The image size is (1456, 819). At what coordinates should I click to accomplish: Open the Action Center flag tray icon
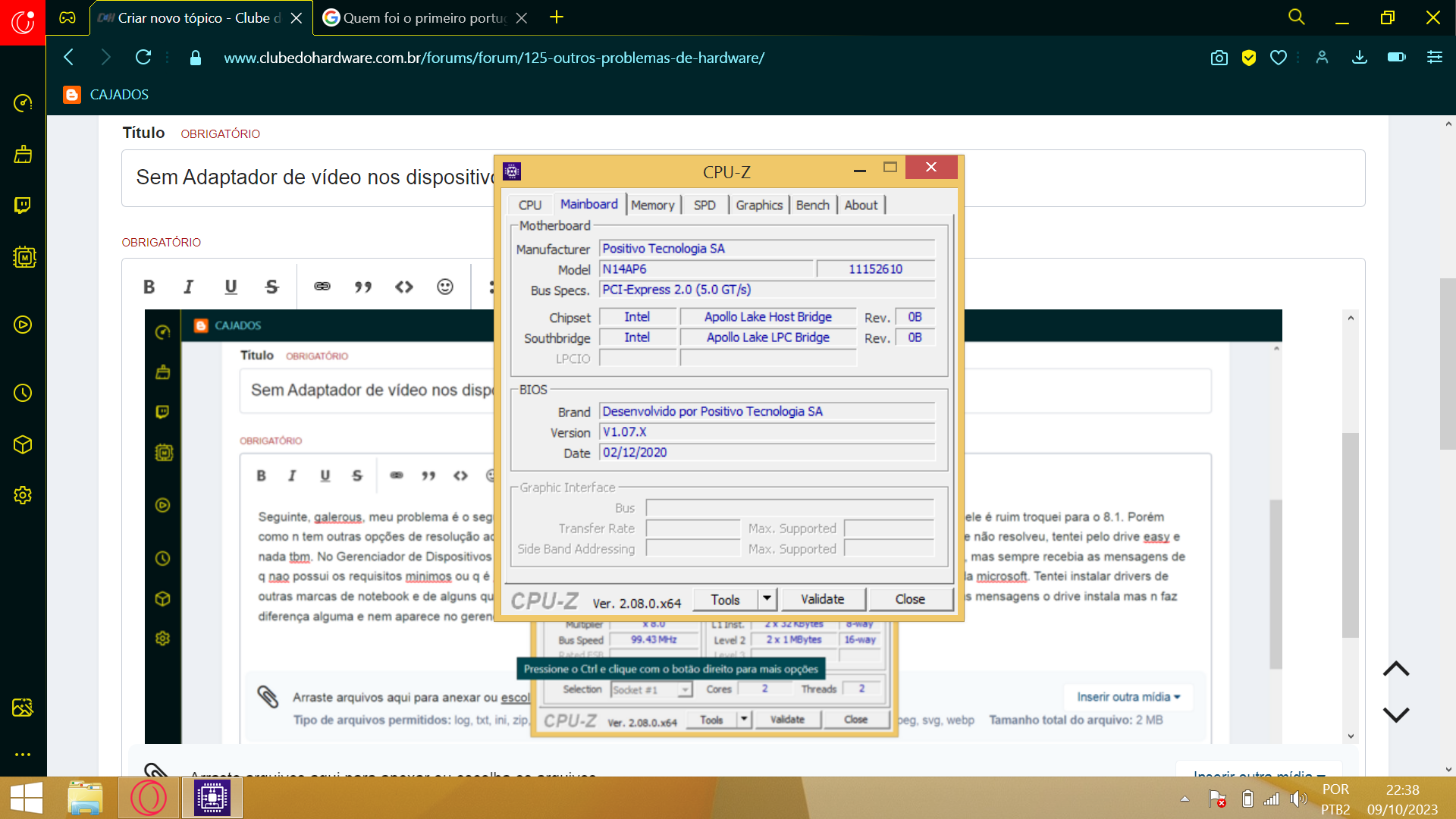click(x=1217, y=799)
